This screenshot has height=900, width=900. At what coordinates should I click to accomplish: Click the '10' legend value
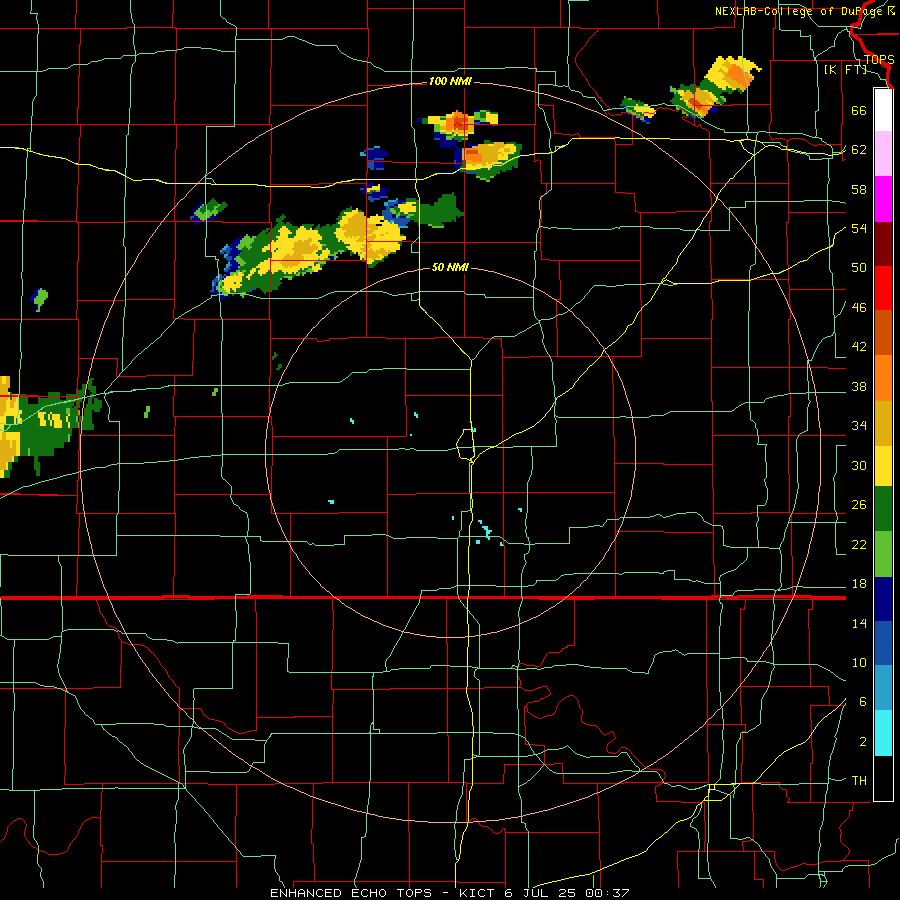(x=859, y=662)
